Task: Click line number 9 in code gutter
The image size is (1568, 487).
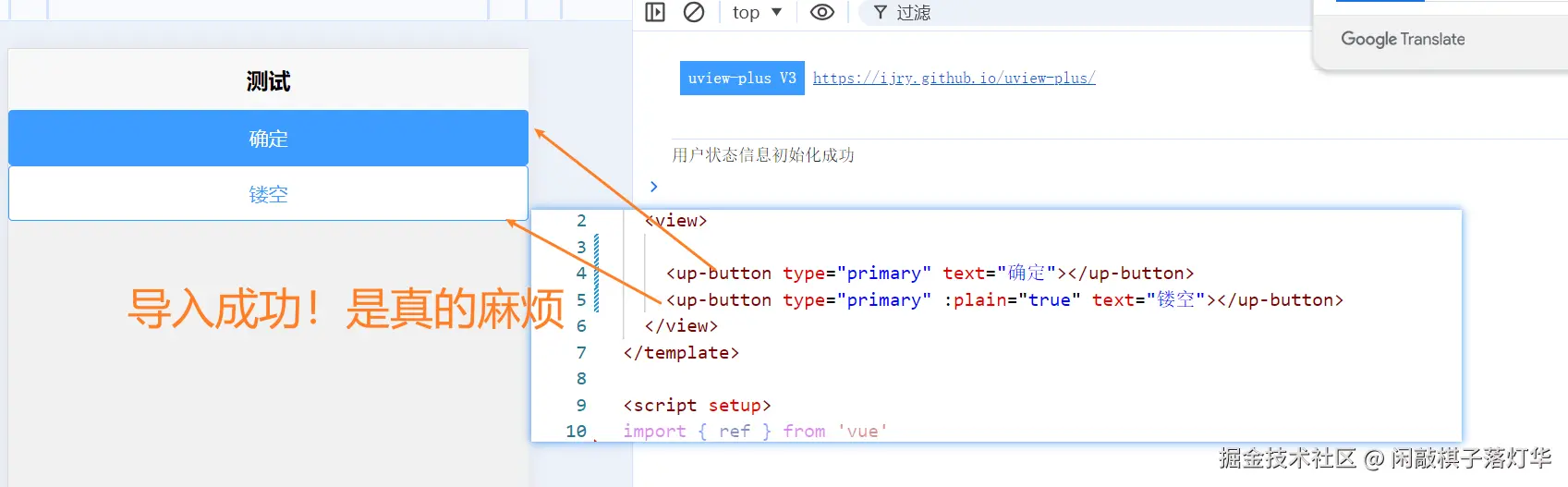Action: pos(581,406)
